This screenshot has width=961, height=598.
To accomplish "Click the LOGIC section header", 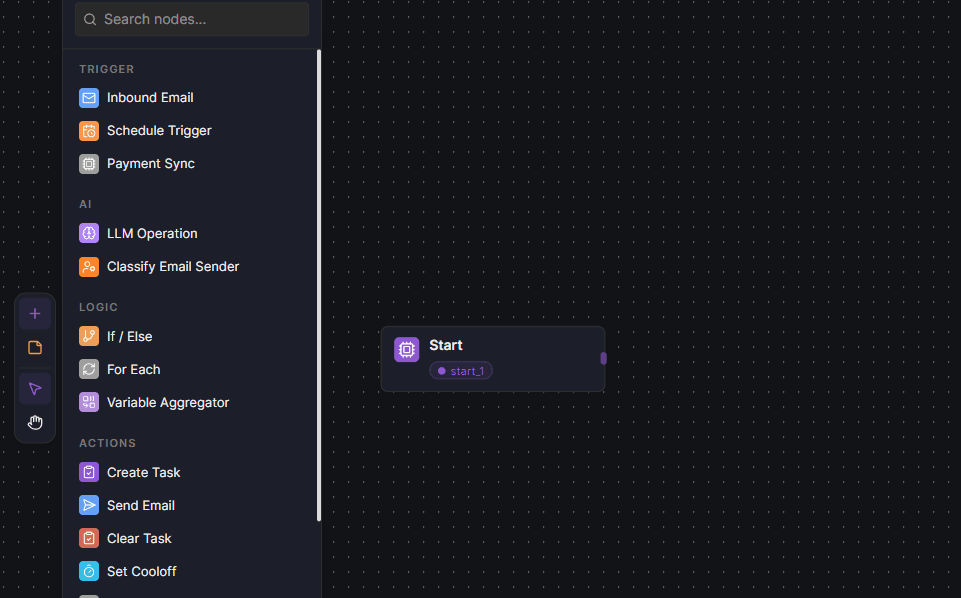I will tap(99, 307).
